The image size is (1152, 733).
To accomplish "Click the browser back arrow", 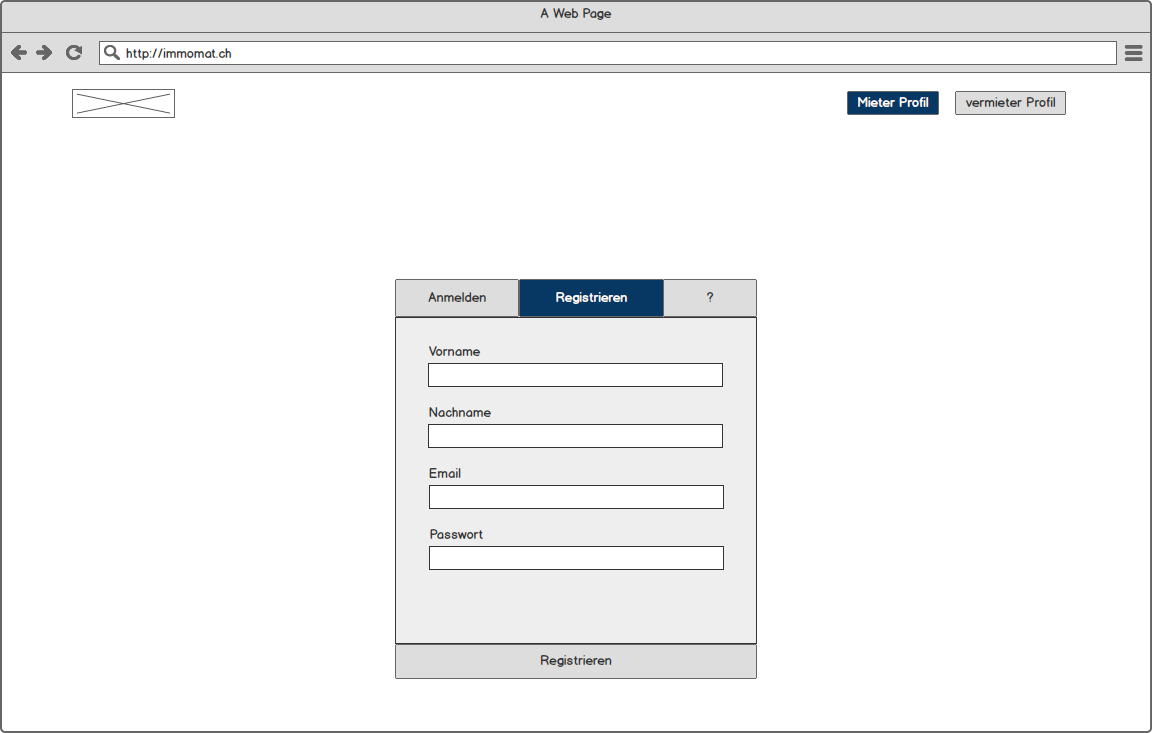I will click(19, 53).
